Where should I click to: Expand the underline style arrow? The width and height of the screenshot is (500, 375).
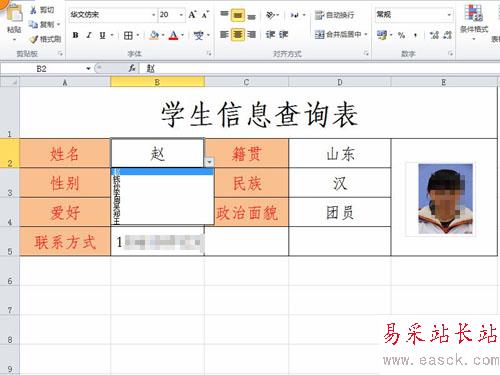(x=112, y=35)
